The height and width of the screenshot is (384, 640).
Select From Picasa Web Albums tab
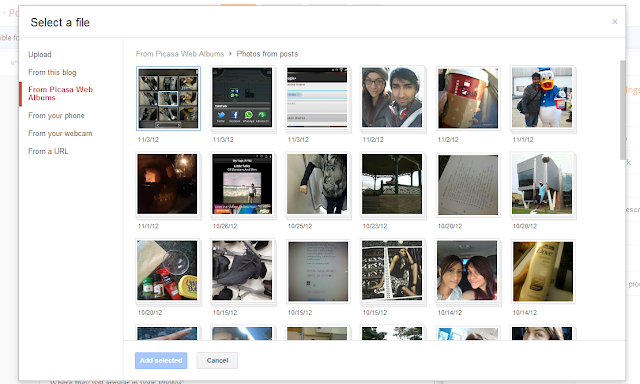[x=60, y=93]
